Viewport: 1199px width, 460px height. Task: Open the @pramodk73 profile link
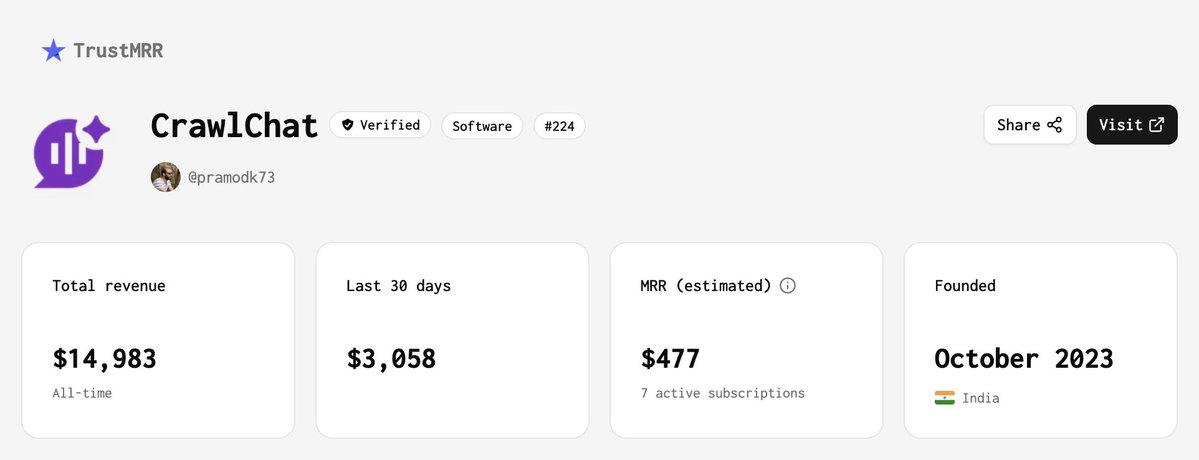click(231, 178)
